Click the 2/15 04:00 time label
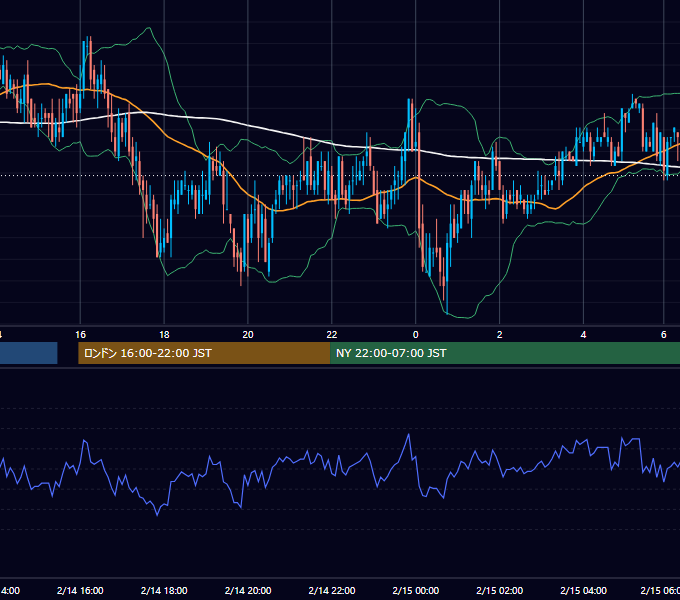Image resolution: width=680 pixels, height=600 pixels. (x=583, y=590)
